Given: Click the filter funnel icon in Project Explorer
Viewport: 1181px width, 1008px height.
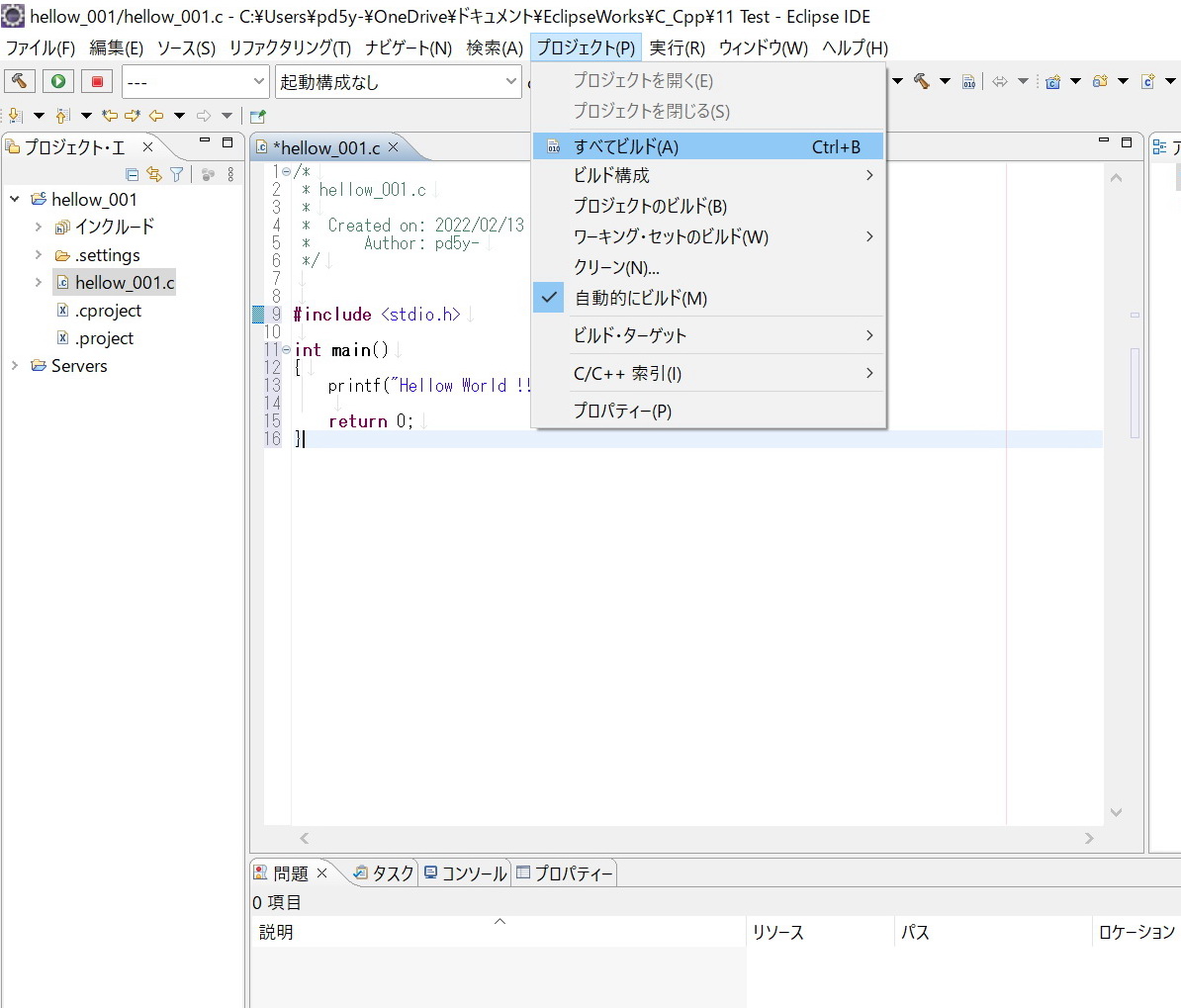Looking at the screenshot, I should (x=177, y=175).
